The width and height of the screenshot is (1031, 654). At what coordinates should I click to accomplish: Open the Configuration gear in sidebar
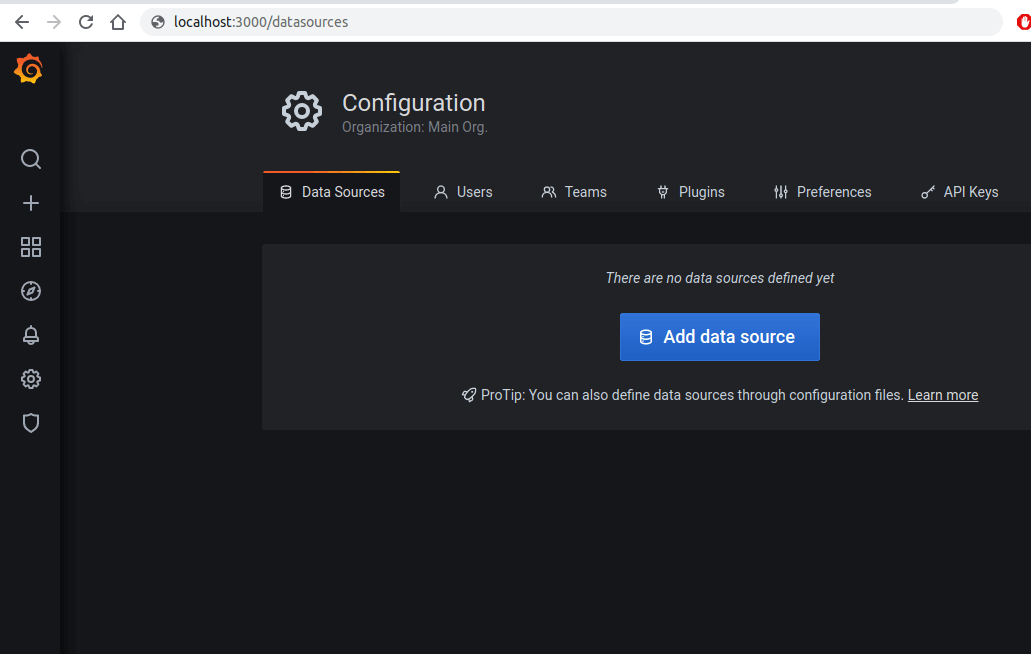tap(31, 379)
